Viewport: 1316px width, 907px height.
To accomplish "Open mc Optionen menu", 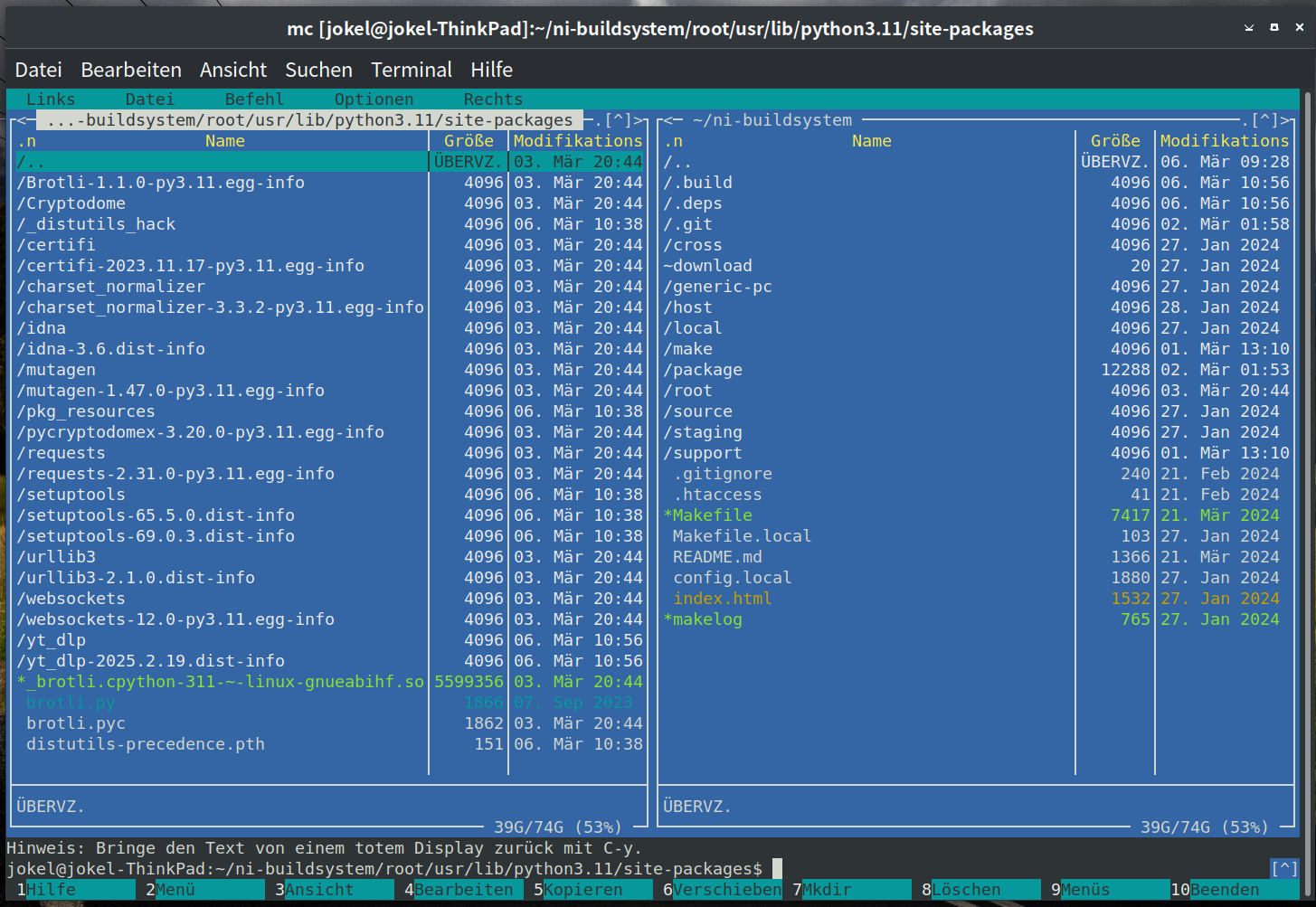I will [x=374, y=99].
